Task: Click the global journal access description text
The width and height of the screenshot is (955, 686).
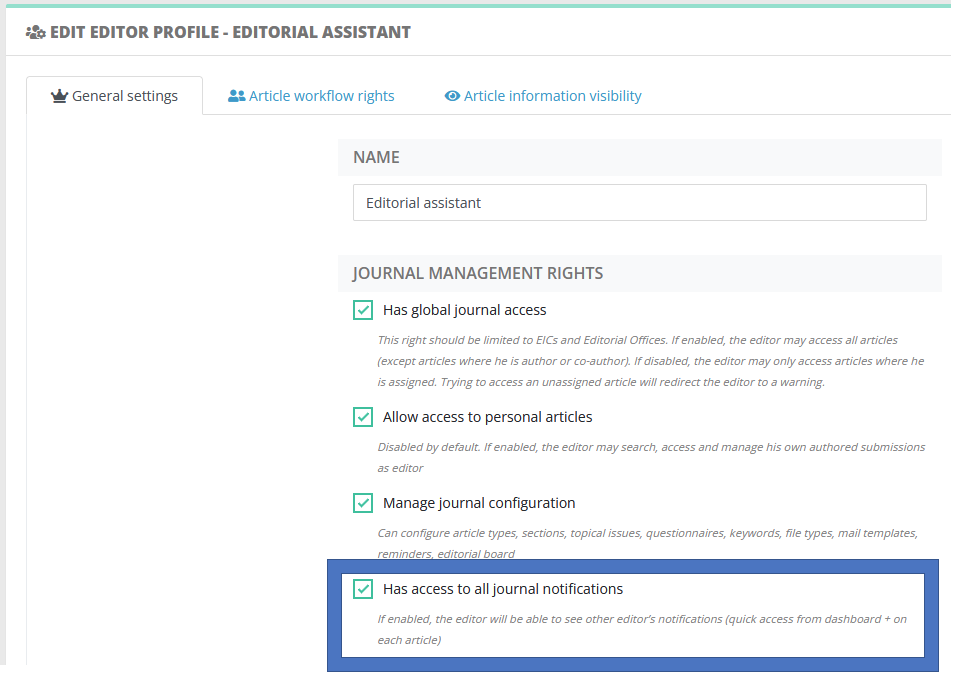Action: 650,361
